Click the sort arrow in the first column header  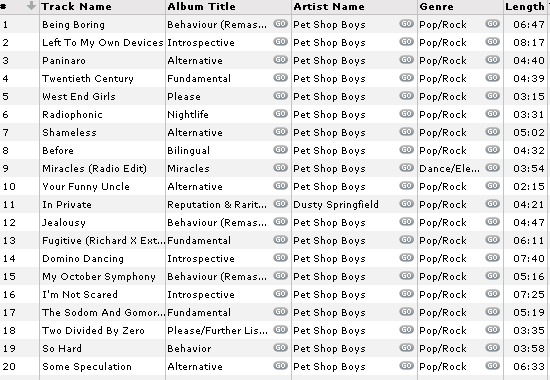pos(31,6)
